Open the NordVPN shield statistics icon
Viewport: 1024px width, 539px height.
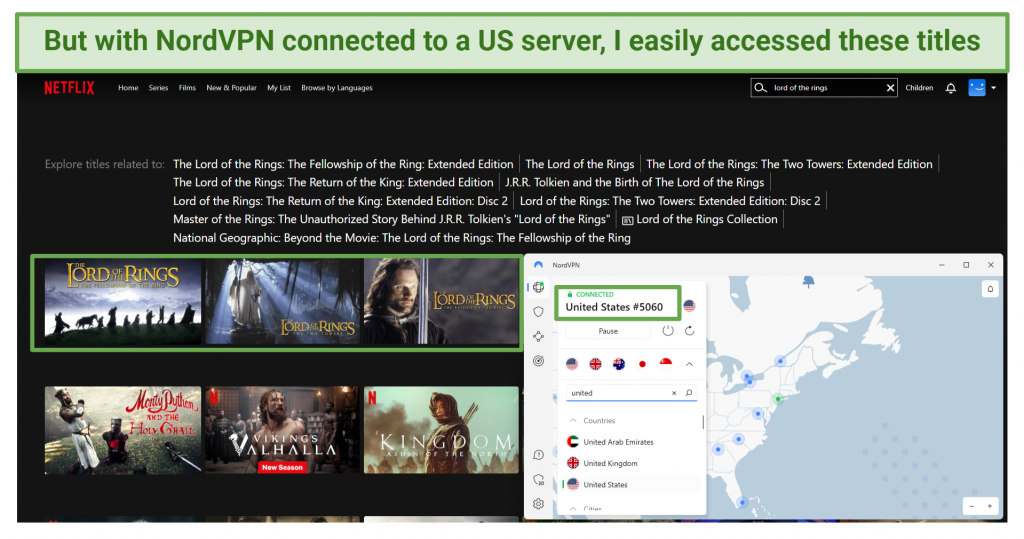538,480
